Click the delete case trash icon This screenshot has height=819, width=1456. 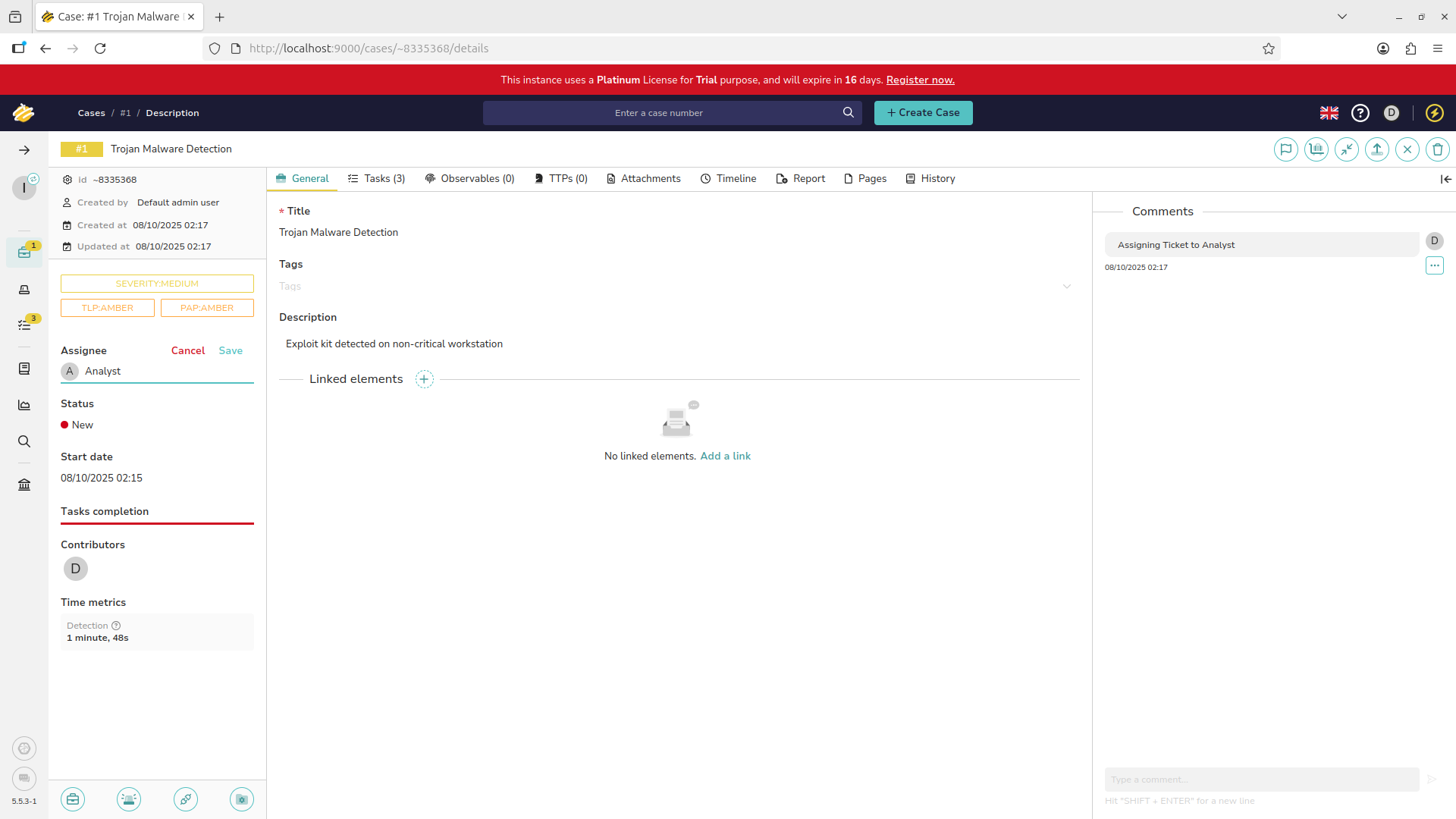(x=1437, y=149)
